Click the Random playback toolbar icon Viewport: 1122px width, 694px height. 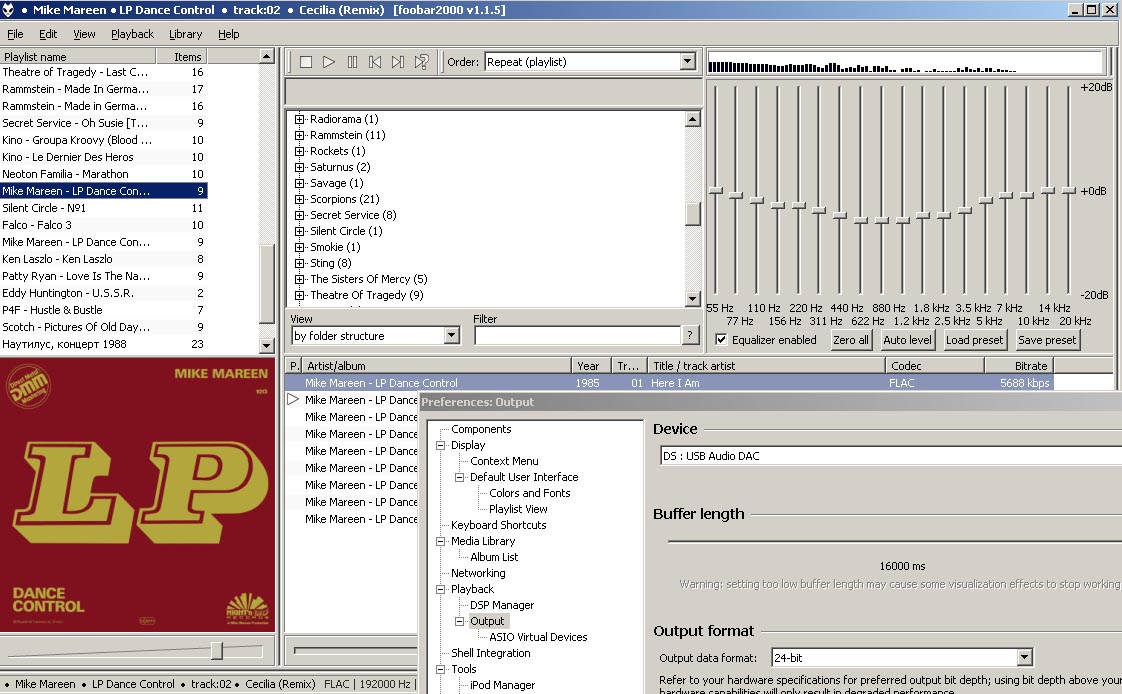click(421, 62)
